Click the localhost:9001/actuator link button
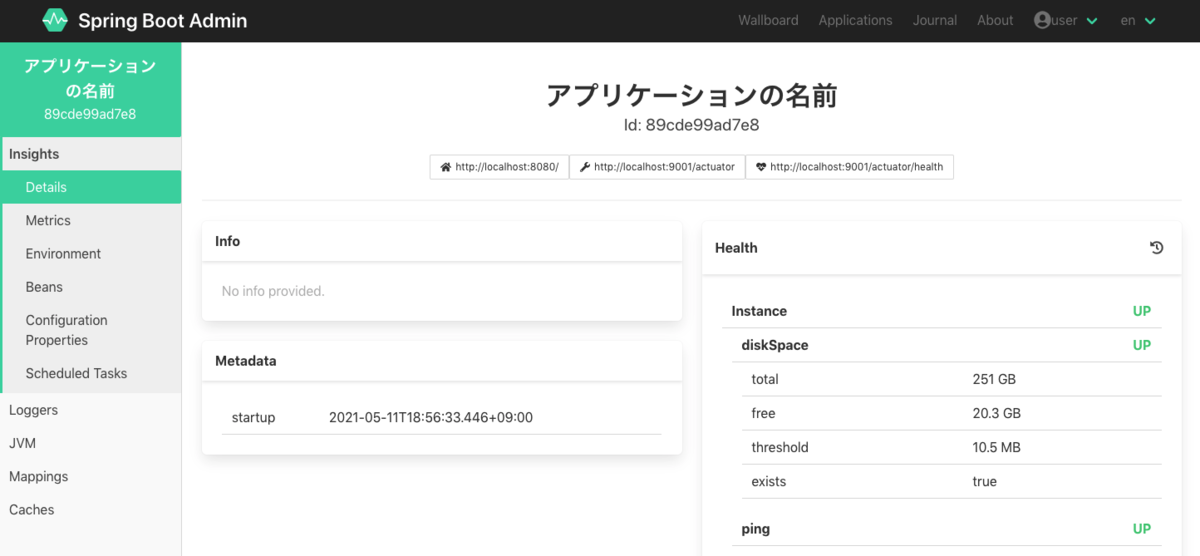Screen dimensions: 1200x556 (x=657, y=167)
